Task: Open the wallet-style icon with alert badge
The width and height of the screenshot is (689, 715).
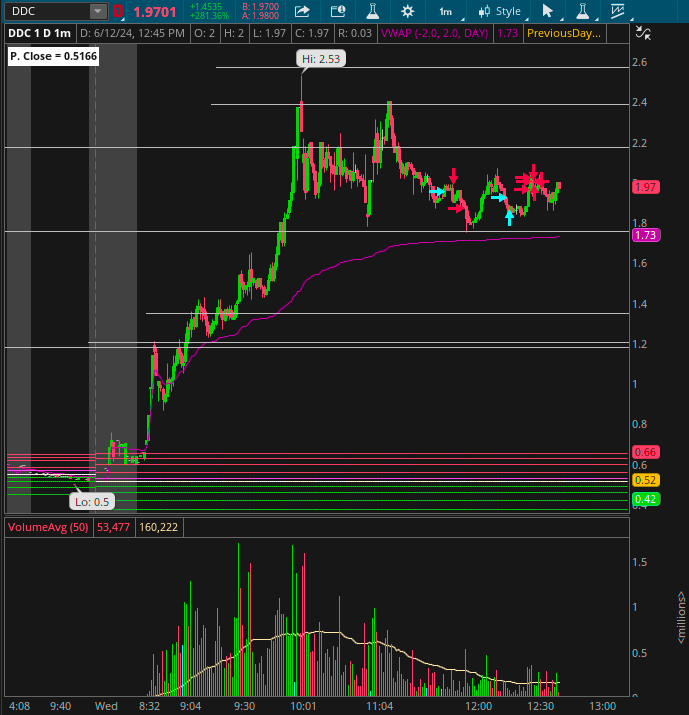Action: pyautogui.click(x=338, y=11)
